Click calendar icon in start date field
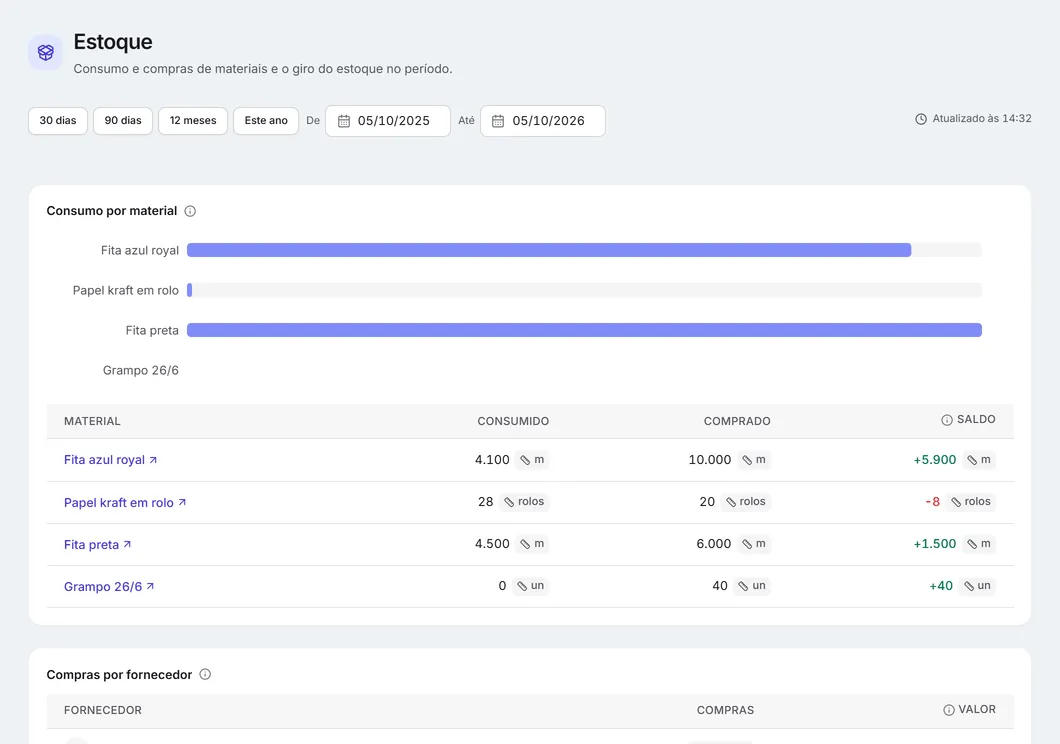This screenshot has height=744, width=1060. [x=344, y=121]
